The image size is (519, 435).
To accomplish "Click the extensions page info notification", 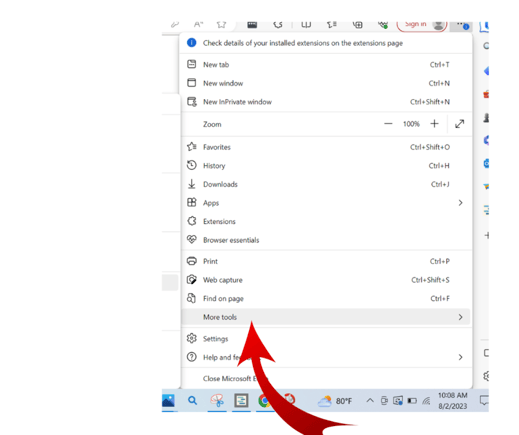I will coord(326,43).
